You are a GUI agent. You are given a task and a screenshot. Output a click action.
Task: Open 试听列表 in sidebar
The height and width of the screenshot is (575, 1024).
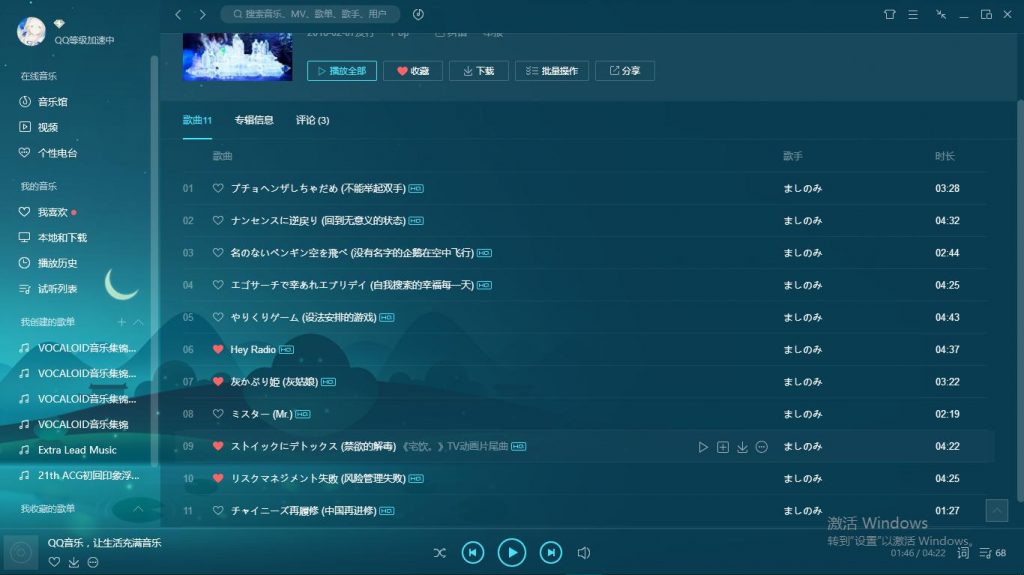(48, 288)
